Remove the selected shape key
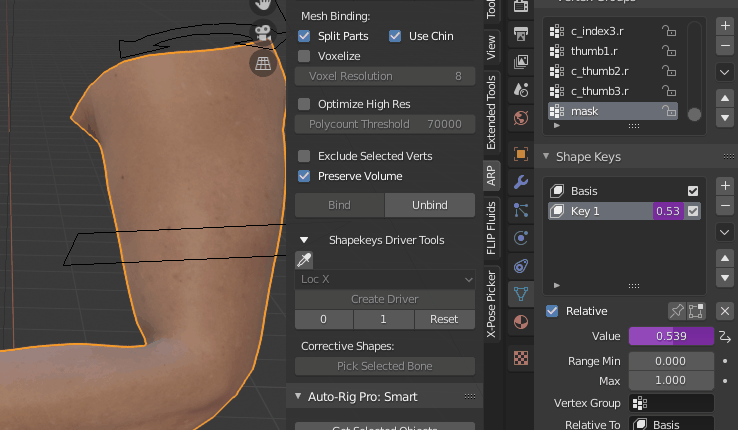 pos(725,206)
